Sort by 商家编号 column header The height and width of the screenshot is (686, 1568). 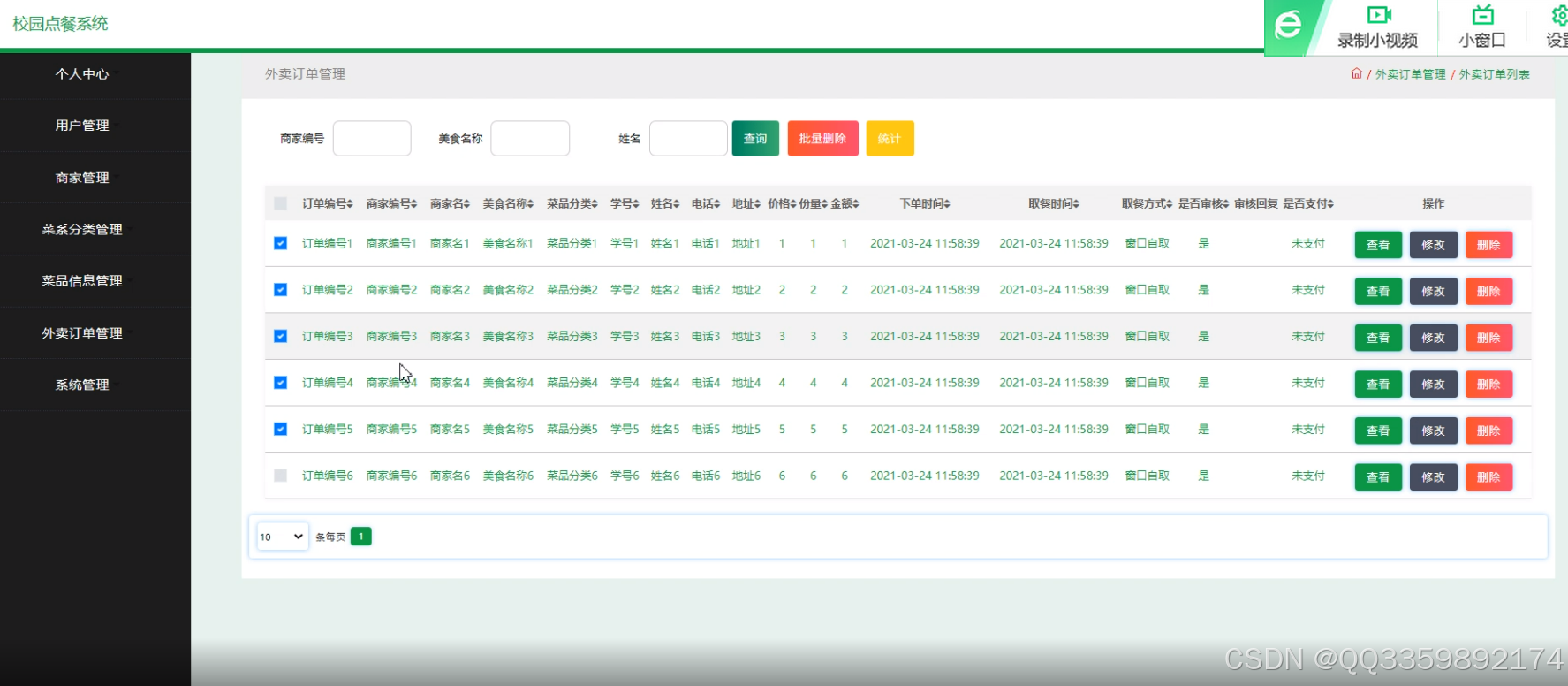click(x=391, y=204)
